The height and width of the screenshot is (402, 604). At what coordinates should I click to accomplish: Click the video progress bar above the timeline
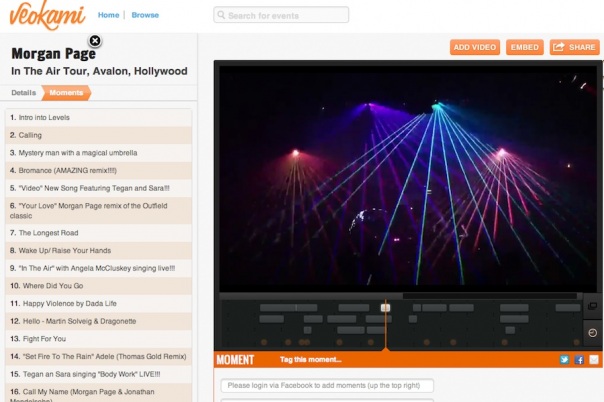tap(401, 296)
